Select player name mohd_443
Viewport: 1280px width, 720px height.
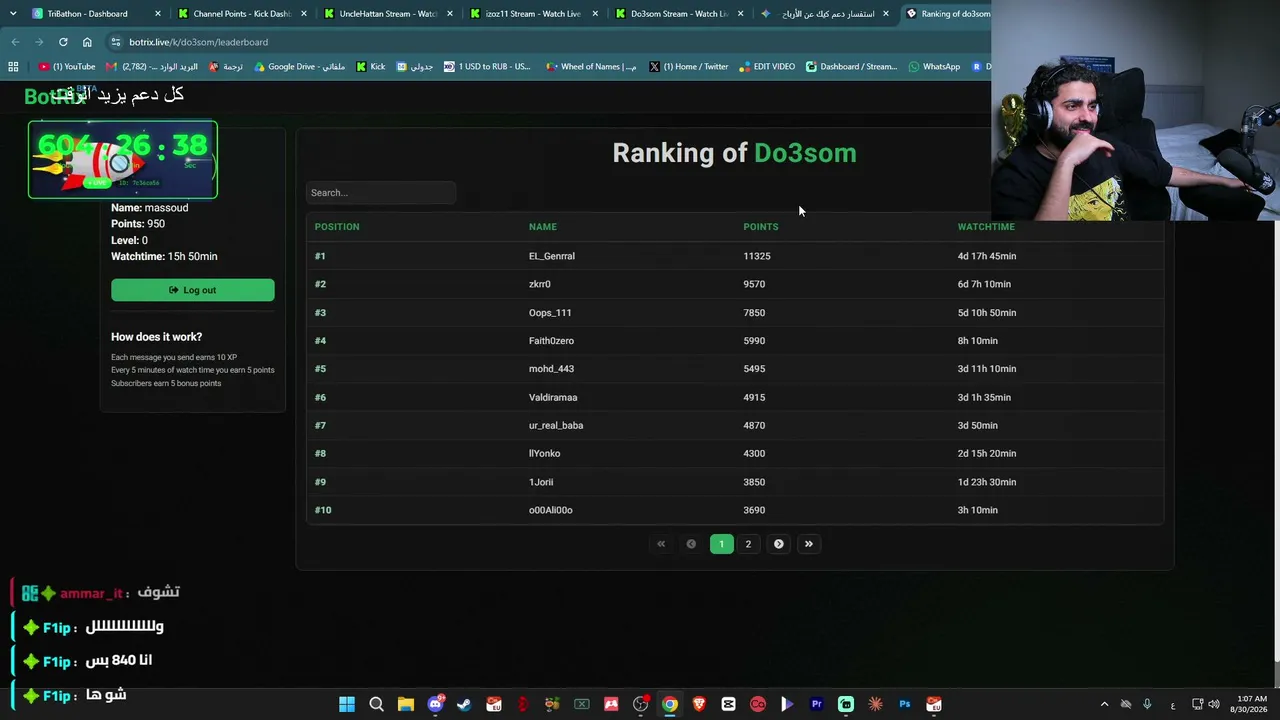[x=551, y=369]
